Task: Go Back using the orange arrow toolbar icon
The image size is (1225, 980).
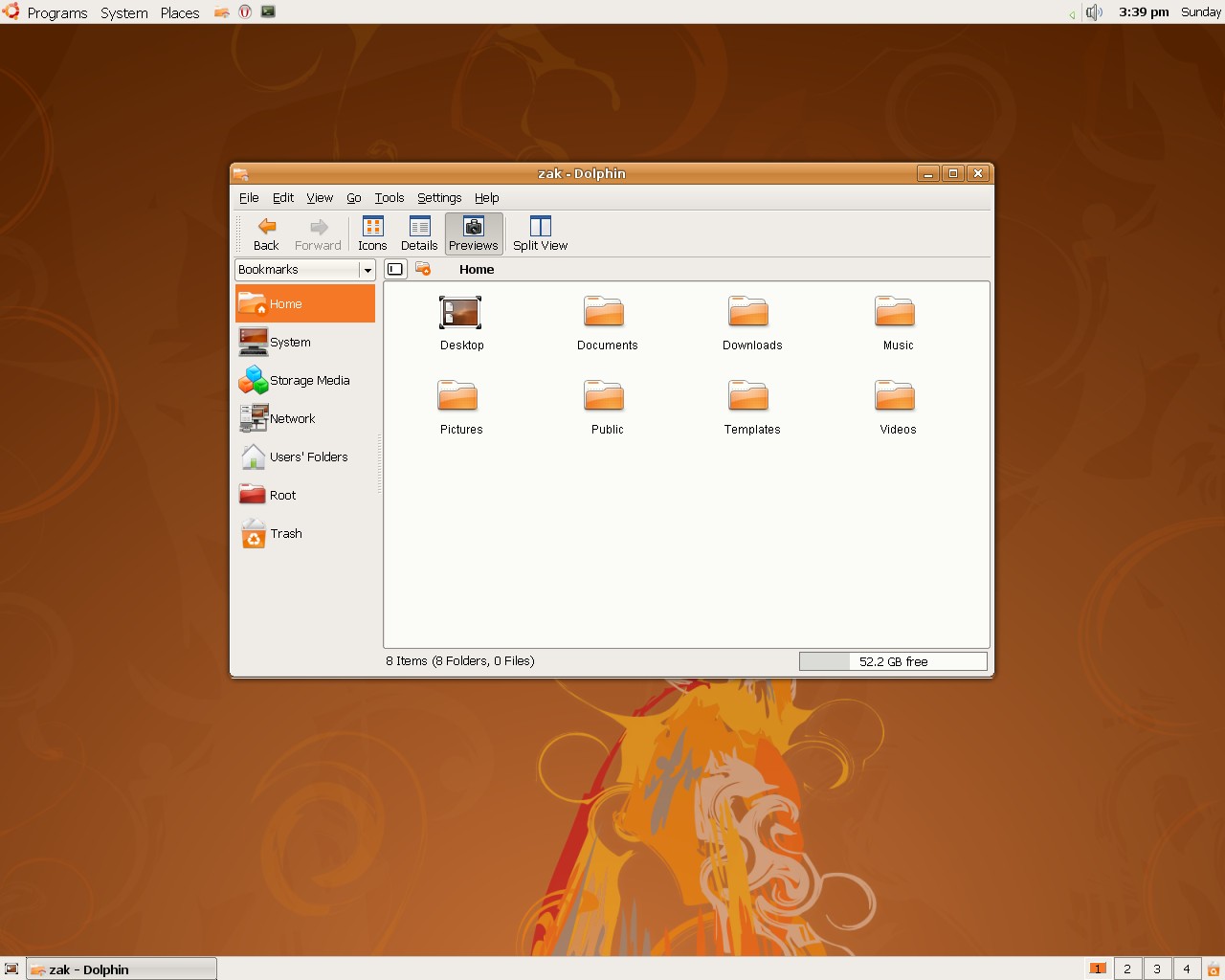Action: [266, 234]
